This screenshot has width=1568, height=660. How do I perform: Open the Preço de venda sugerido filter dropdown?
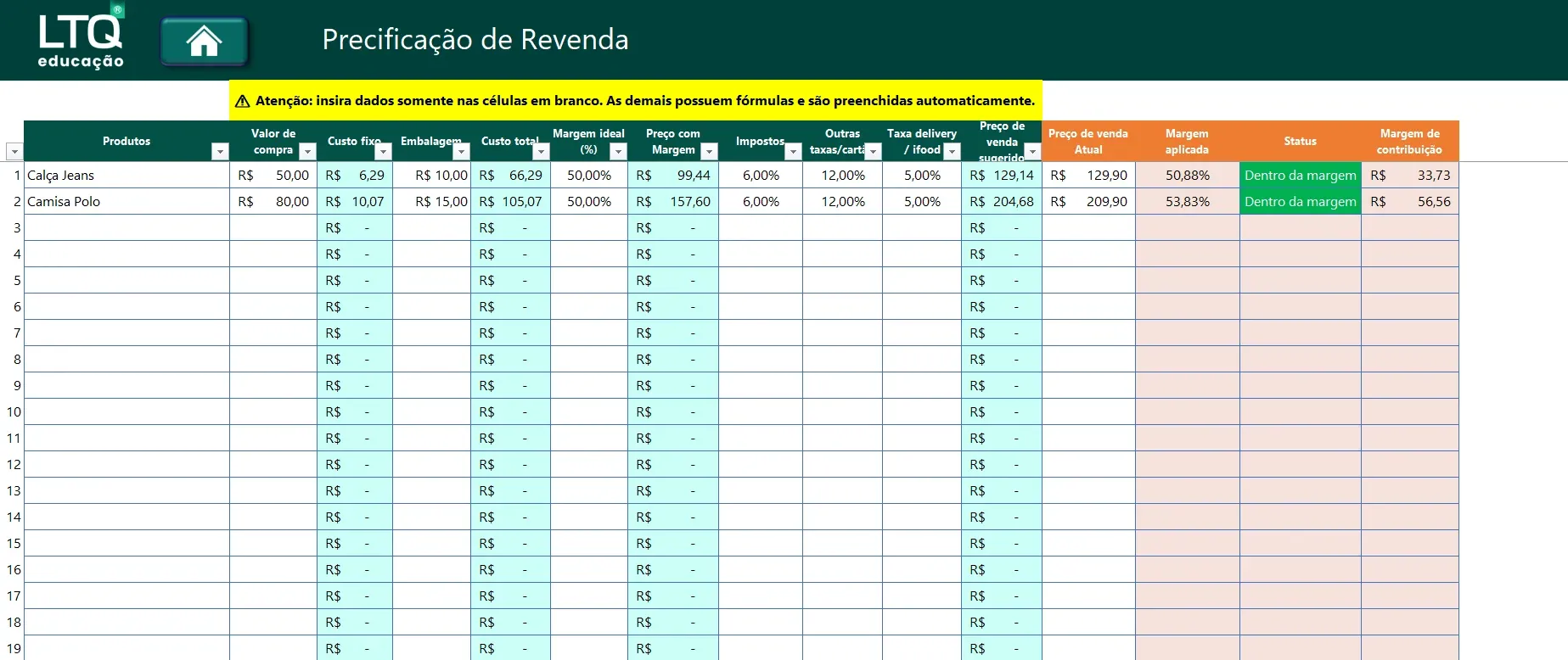tap(1032, 151)
